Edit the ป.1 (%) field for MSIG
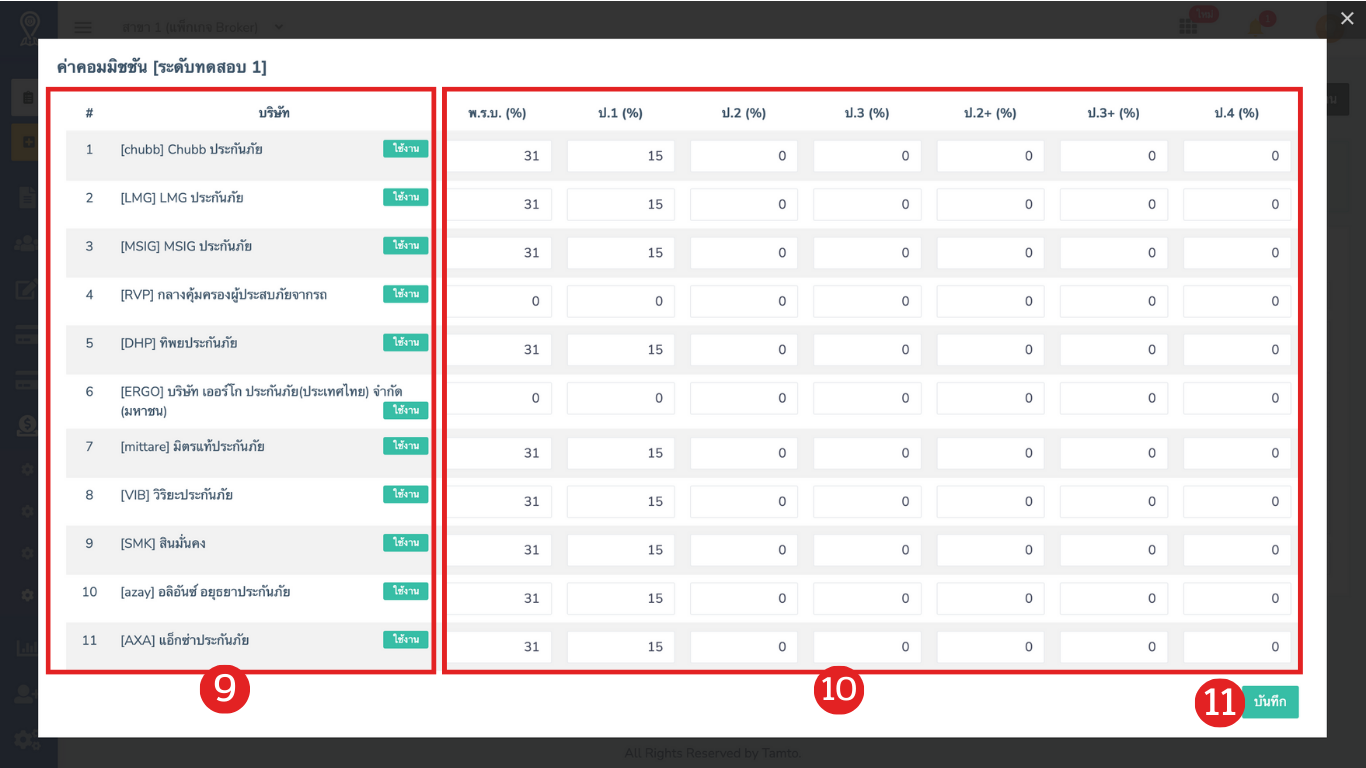Screen dimensions: 1366x768 pos(621,253)
